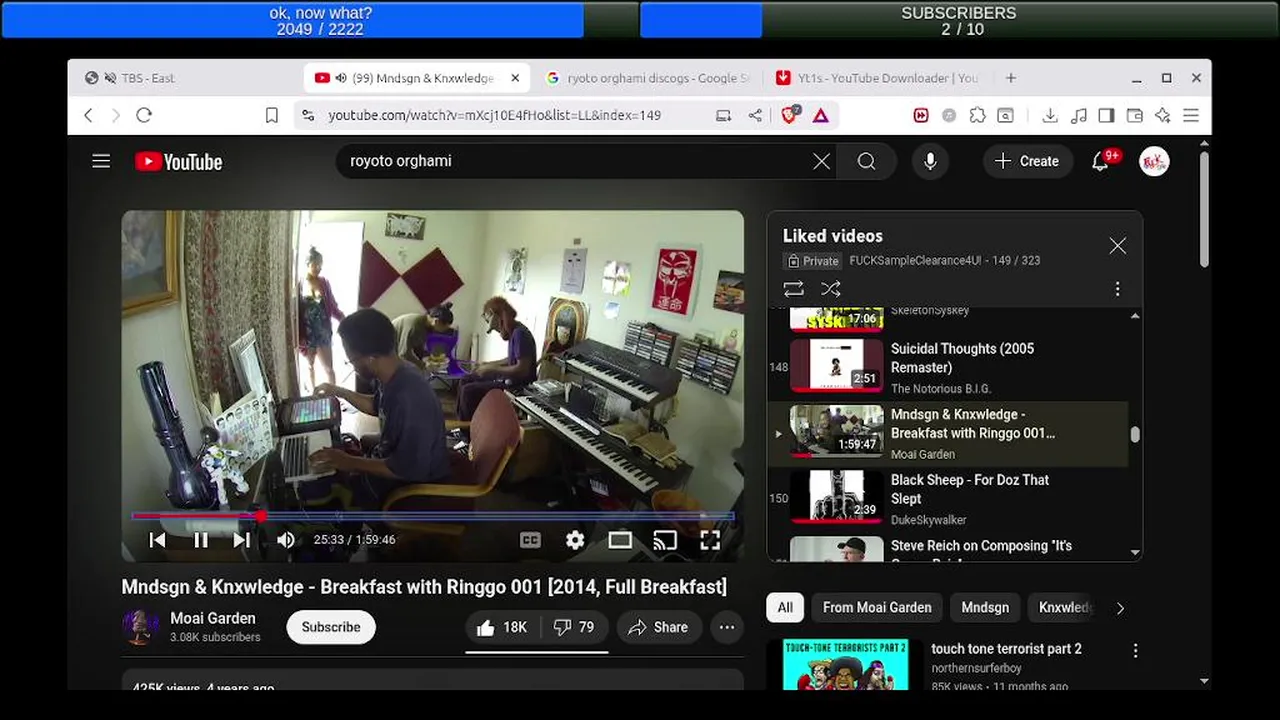
Task: Open the account avatar menu
Action: [x=1154, y=161]
